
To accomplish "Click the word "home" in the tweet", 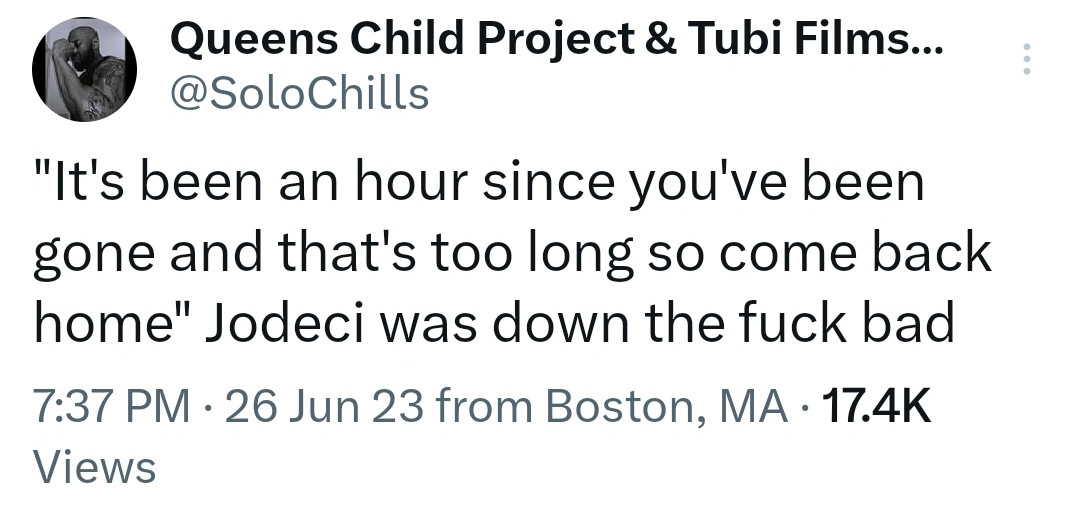I will coord(102,321).
